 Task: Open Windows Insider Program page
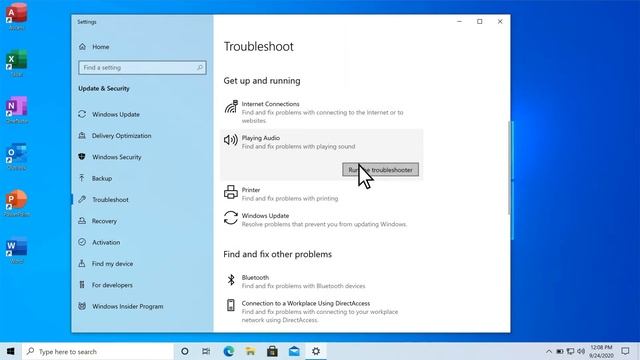pyautogui.click(x=127, y=306)
